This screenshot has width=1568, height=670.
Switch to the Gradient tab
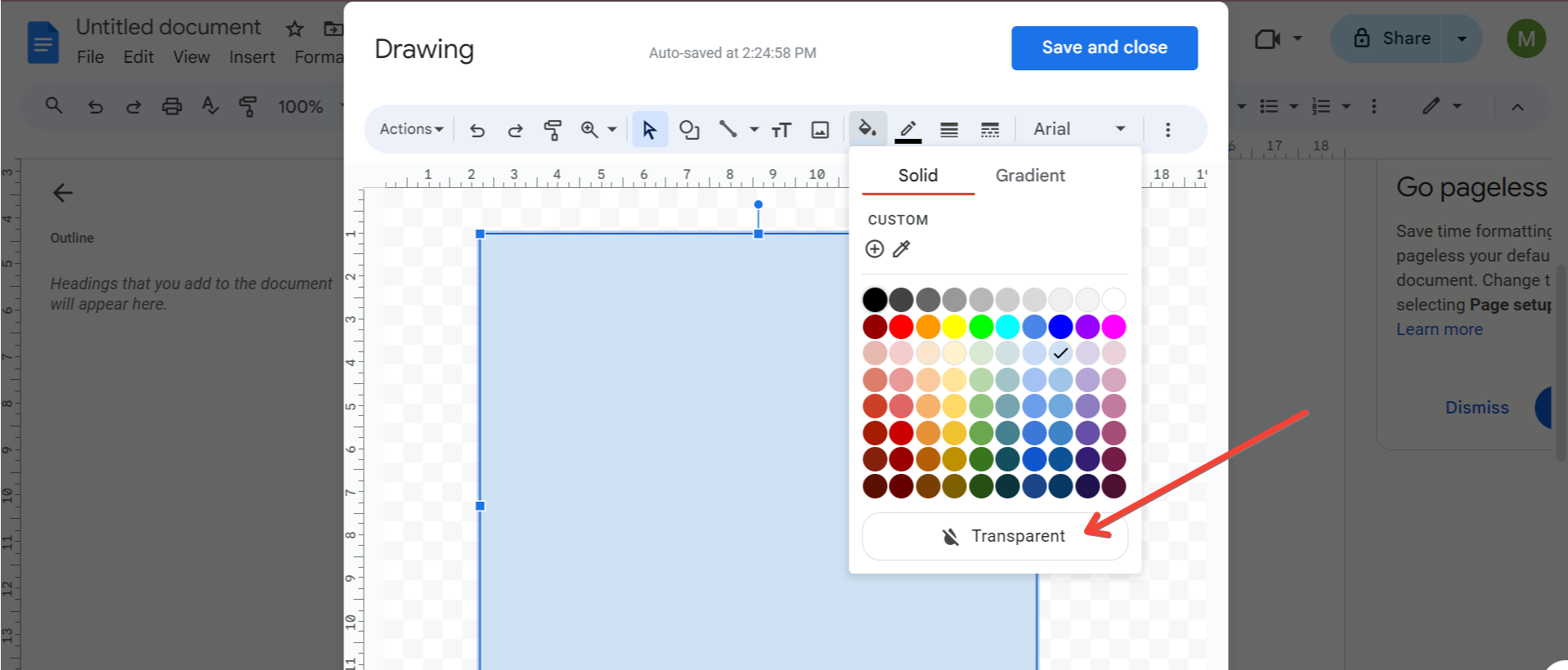click(x=1029, y=176)
